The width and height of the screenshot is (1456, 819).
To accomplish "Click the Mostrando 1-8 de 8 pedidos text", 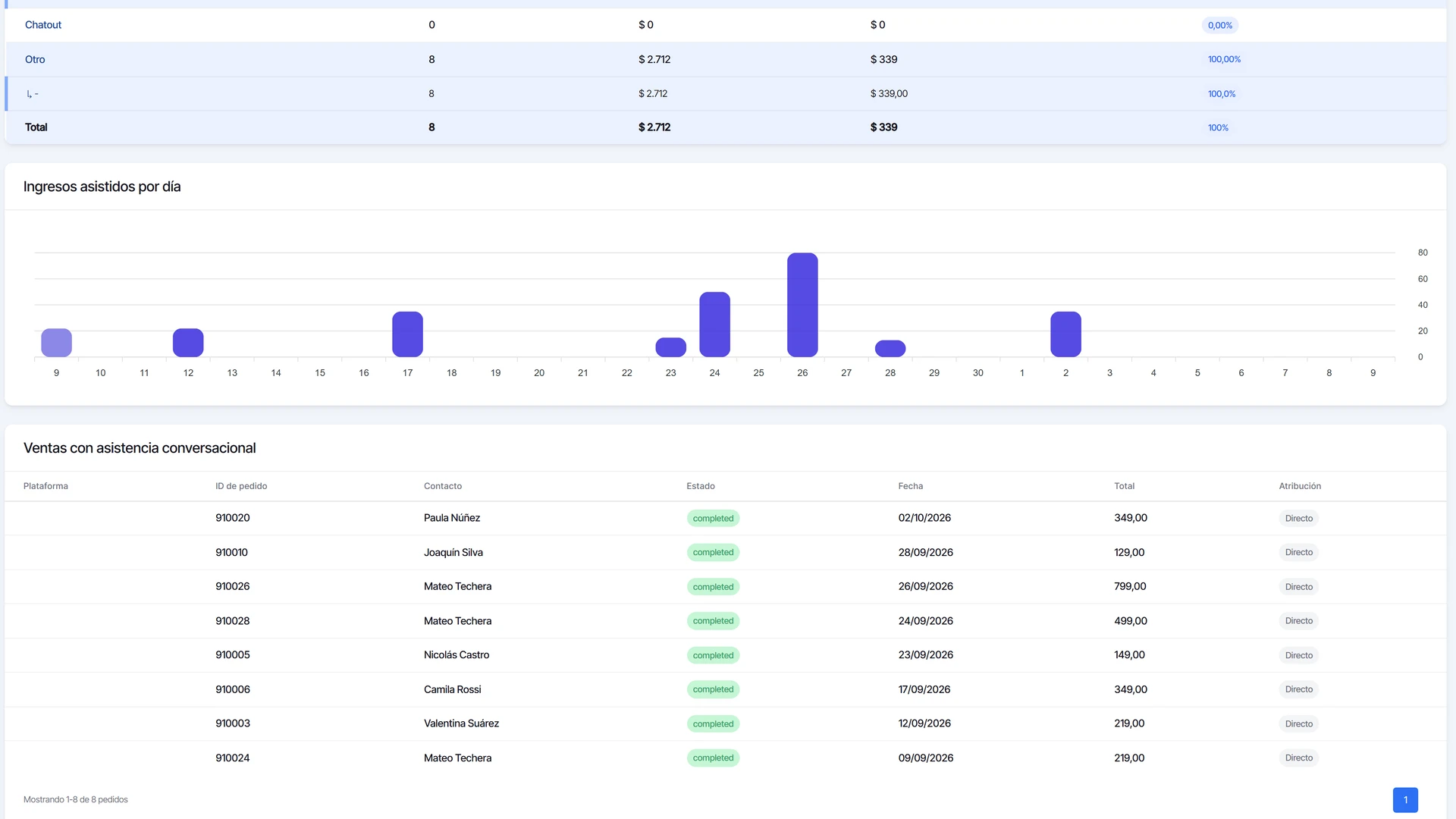I will click(76, 800).
